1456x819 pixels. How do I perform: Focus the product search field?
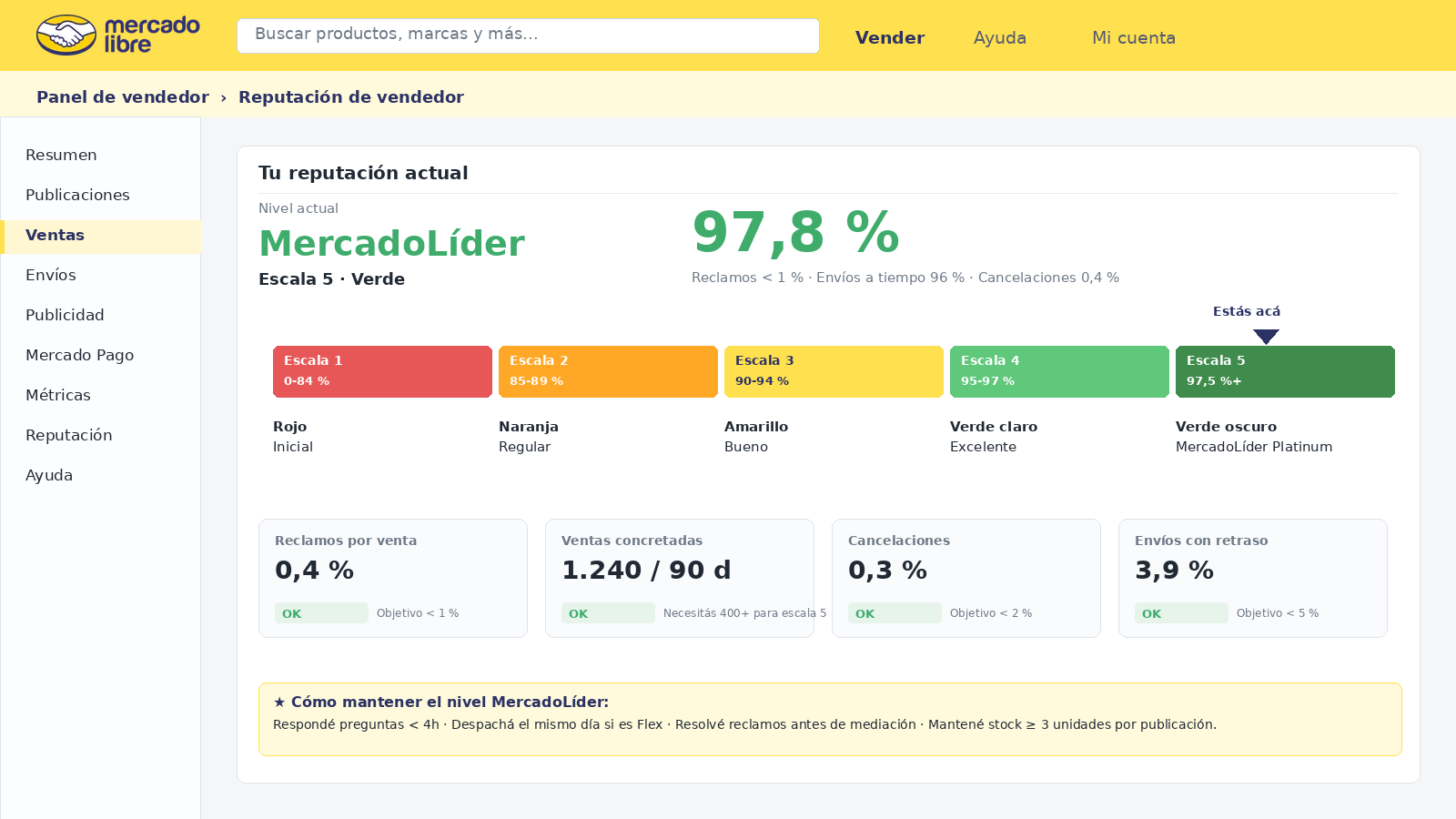point(528,35)
